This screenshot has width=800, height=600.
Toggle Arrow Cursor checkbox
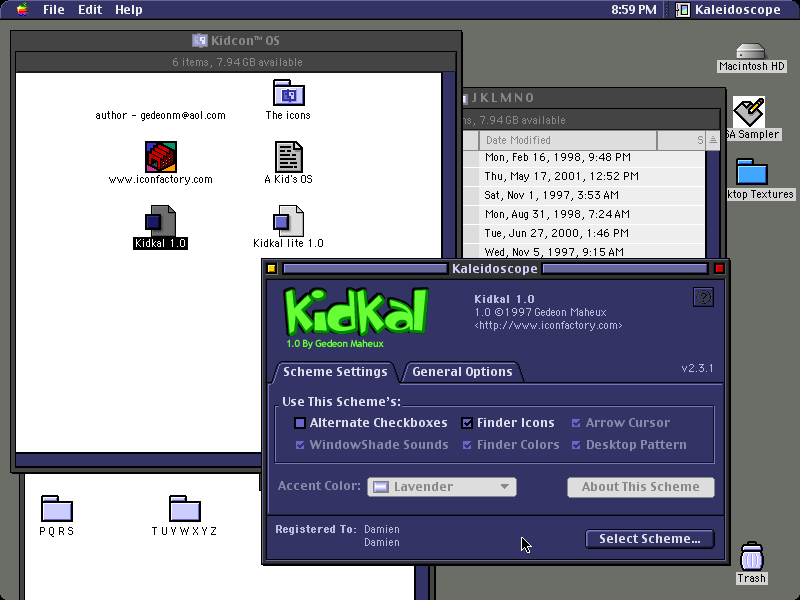tap(576, 423)
